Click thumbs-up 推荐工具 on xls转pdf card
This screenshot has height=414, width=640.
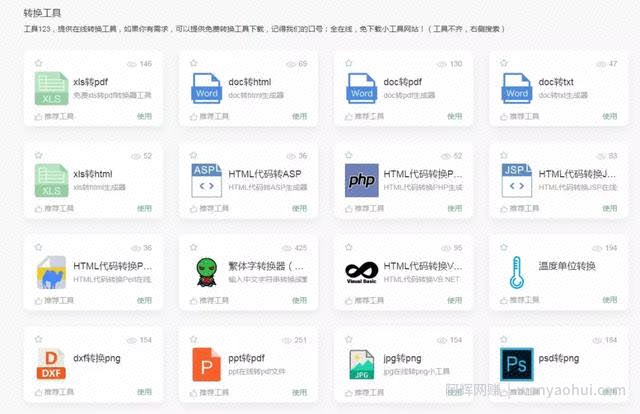[x=54, y=116]
